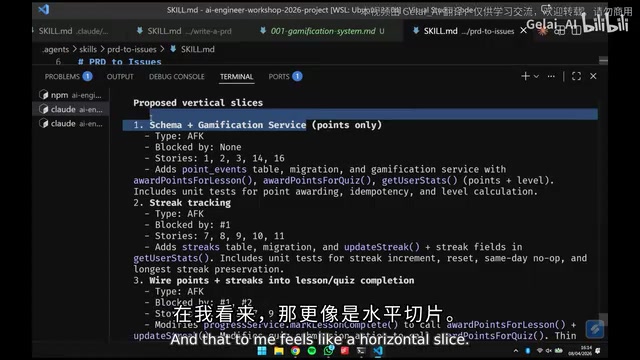Open the OUTPUT panel tab

click(x=120, y=76)
